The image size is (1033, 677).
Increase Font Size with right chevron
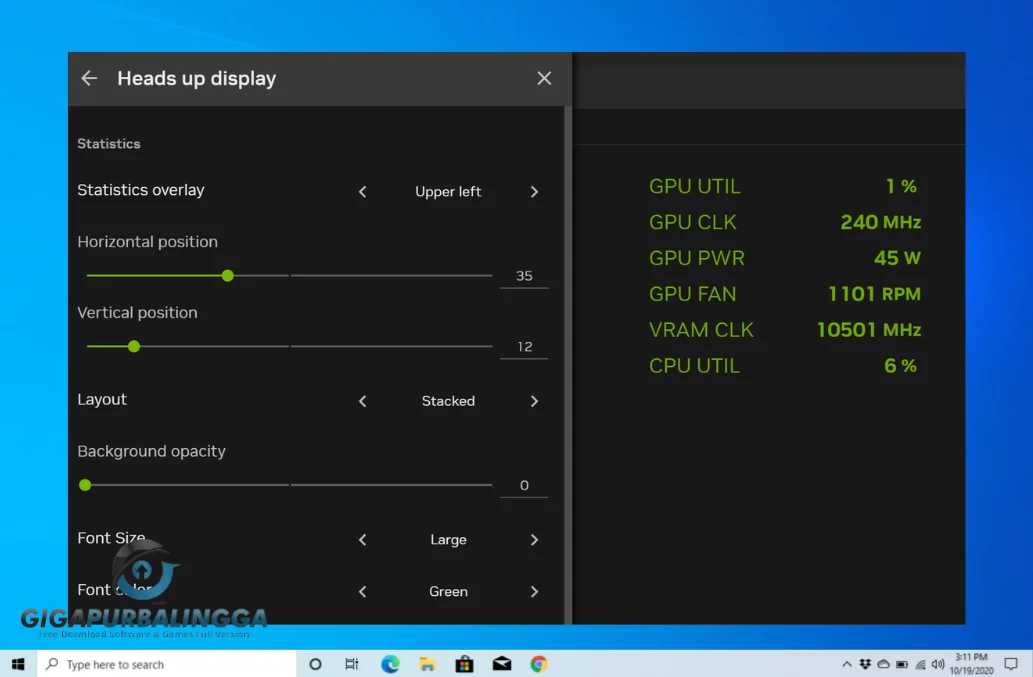pyautogui.click(x=534, y=540)
